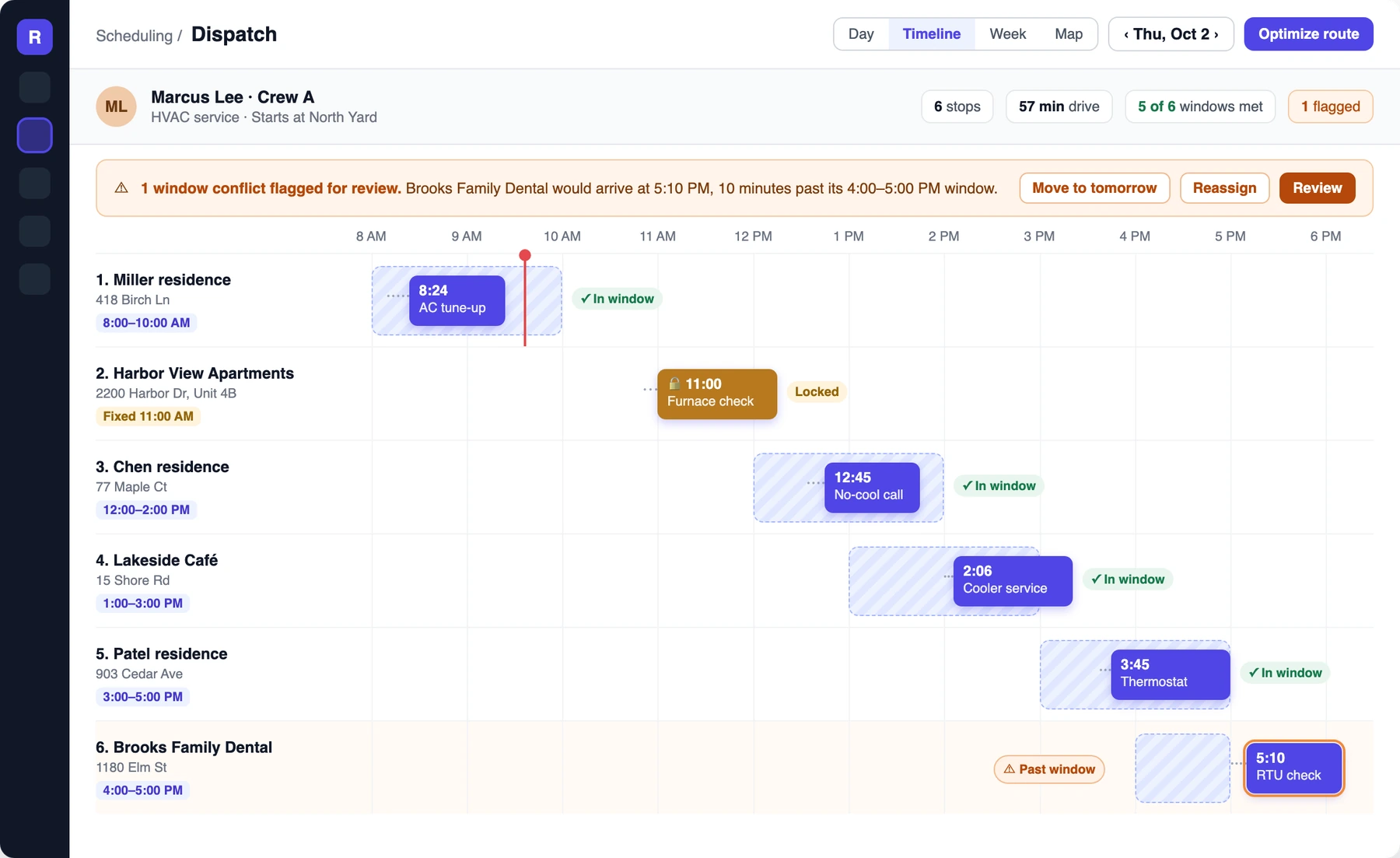Open Review for the window conflict
1400x858 pixels.
pyautogui.click(x=1317, y=188)
